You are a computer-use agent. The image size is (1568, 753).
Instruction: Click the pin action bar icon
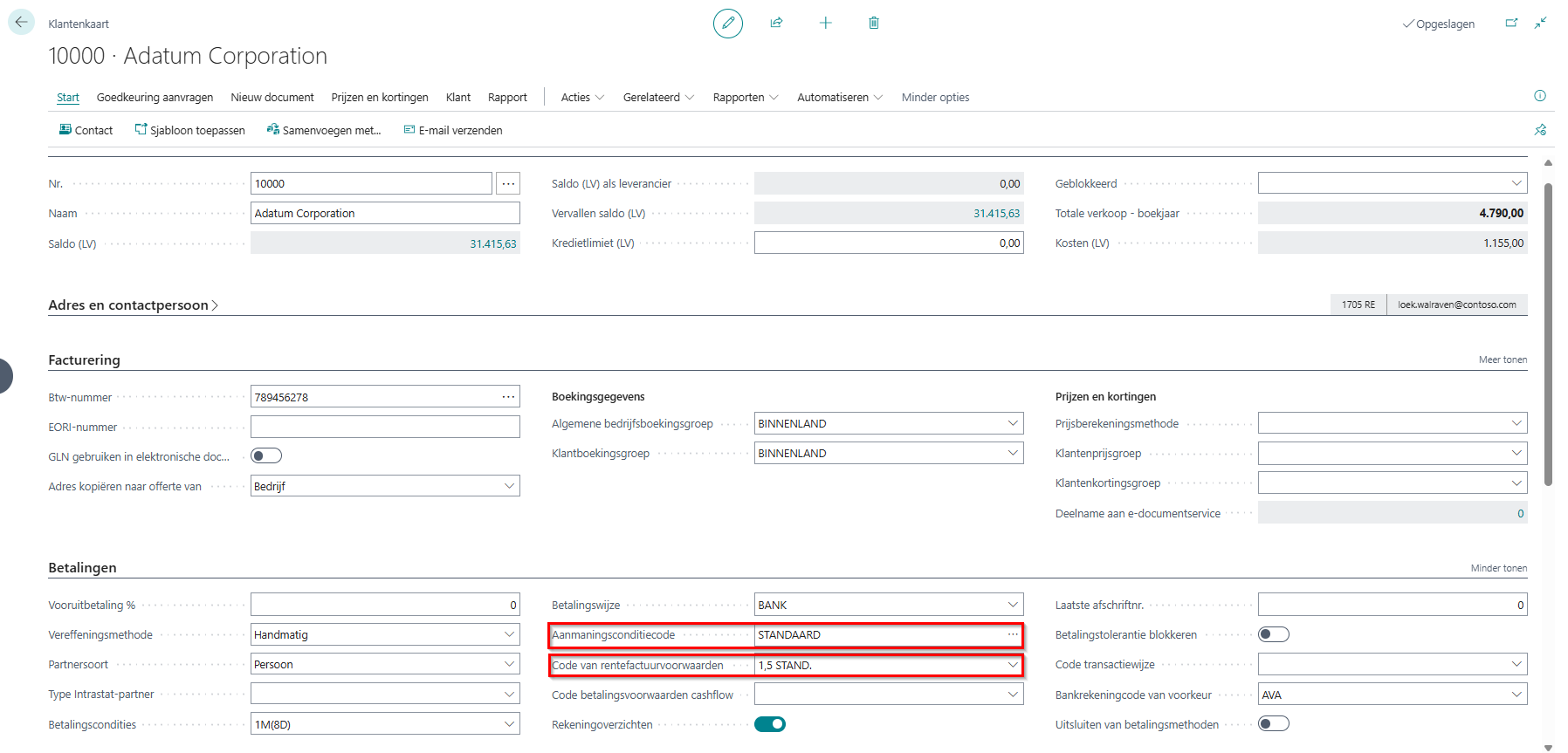click(1540, 130)
